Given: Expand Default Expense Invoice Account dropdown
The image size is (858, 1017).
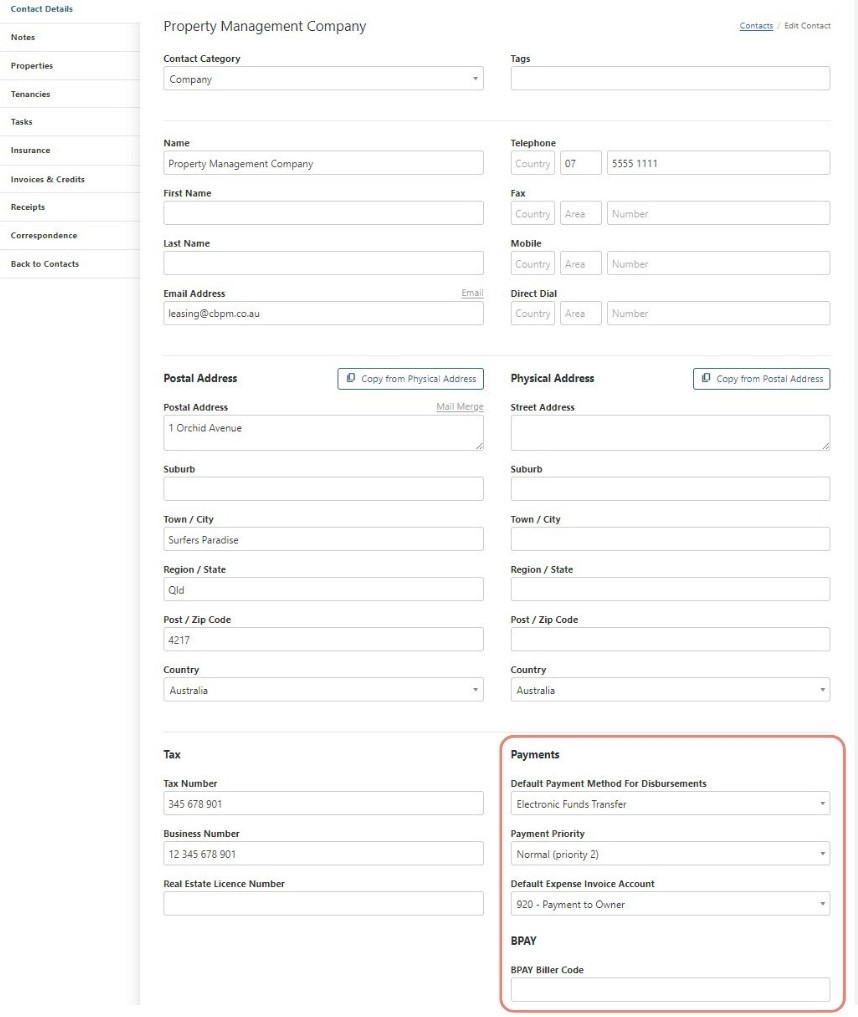Looking at the screenshot, I should click(670, 904).
